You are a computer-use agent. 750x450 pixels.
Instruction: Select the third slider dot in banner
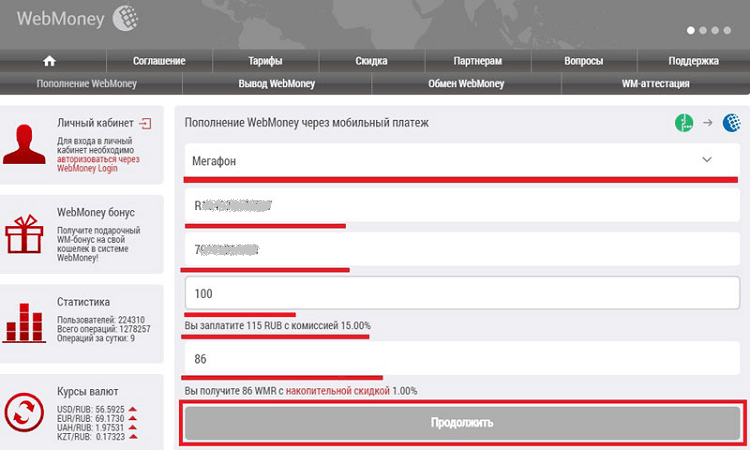click(715, 30)
